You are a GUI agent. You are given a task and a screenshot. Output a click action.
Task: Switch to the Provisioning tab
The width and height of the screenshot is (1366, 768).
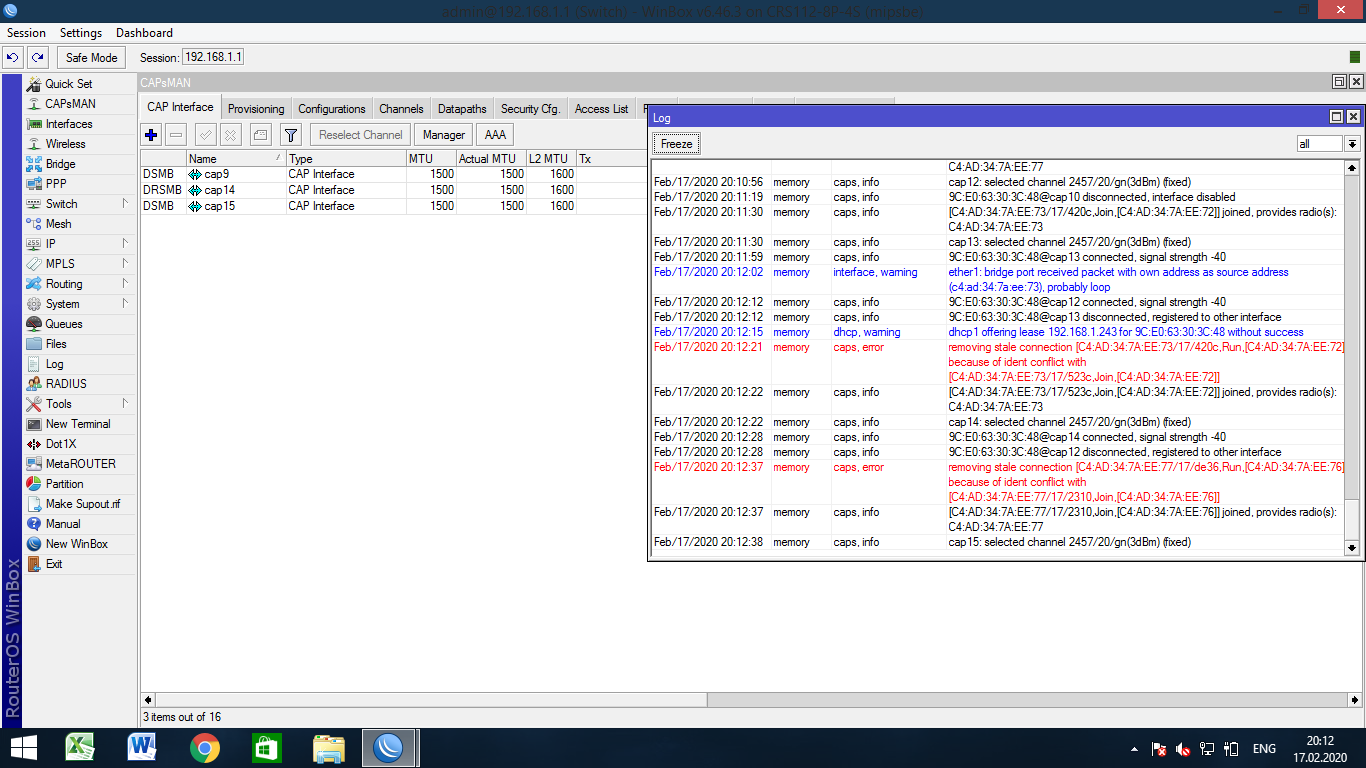pos(256,109)
